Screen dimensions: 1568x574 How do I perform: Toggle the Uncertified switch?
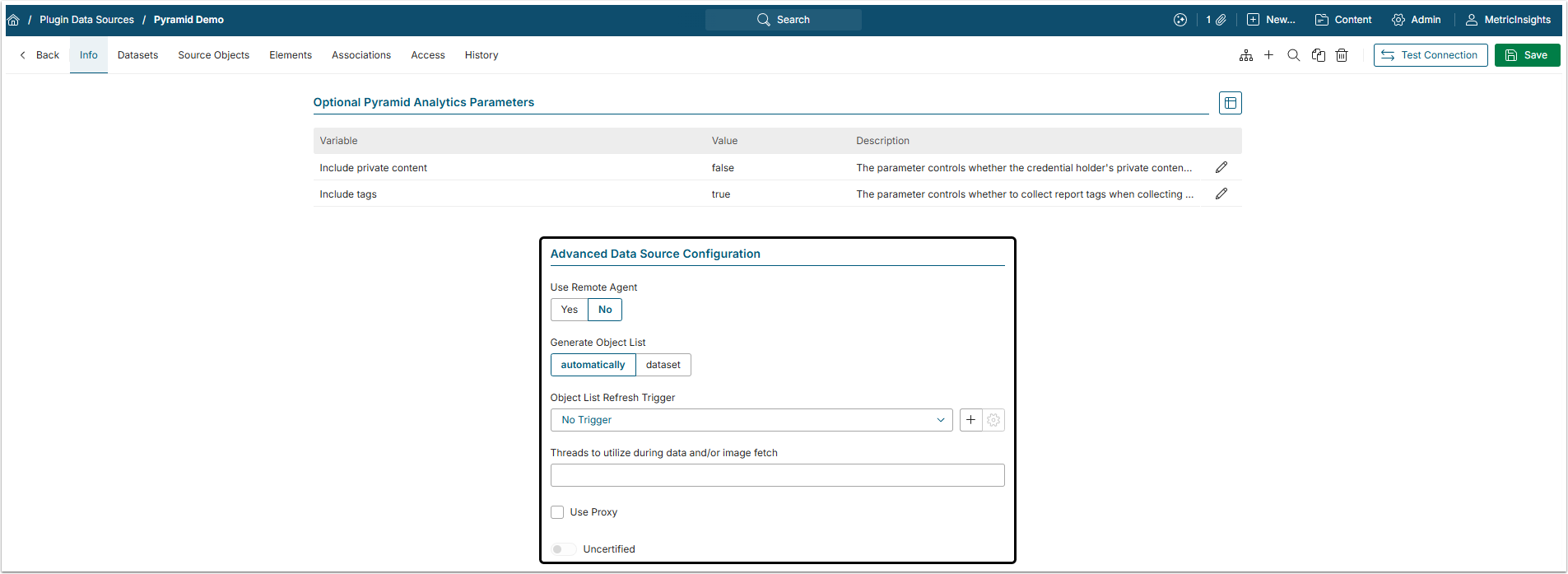pyautogui.click(x=563, y=549)
